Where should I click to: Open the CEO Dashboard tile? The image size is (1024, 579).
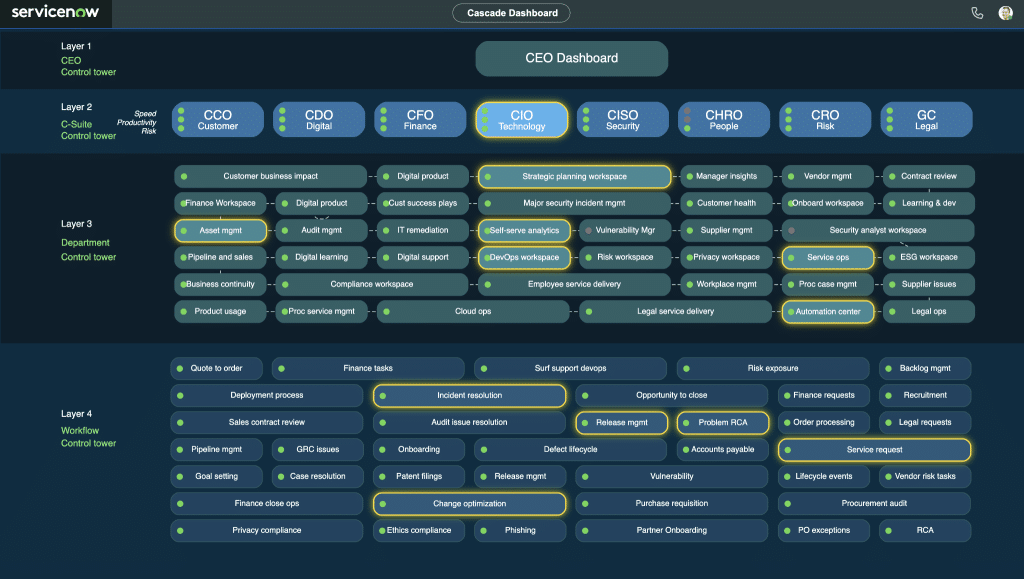571,58
